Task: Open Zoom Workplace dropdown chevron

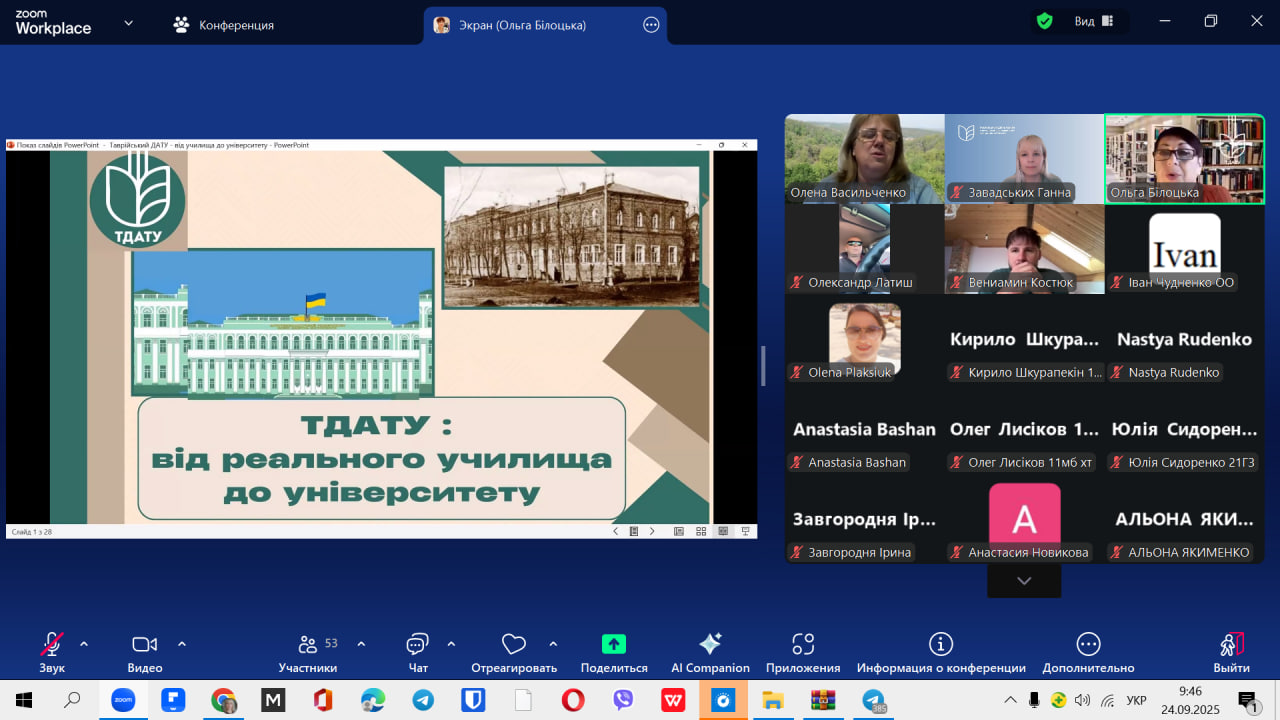Action: 128,23
